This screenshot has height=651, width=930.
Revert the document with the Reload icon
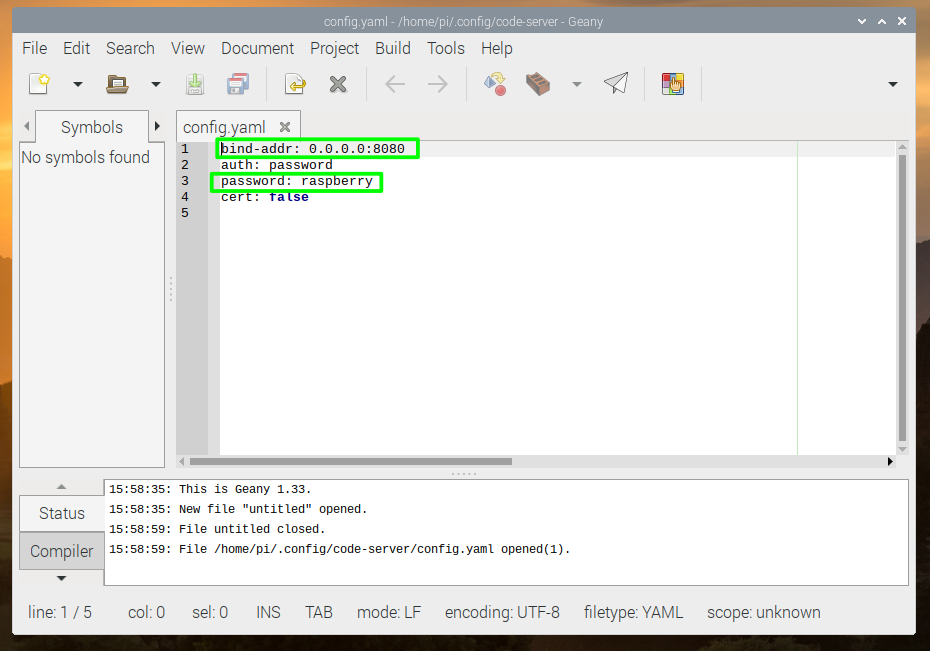coord(295,84)
